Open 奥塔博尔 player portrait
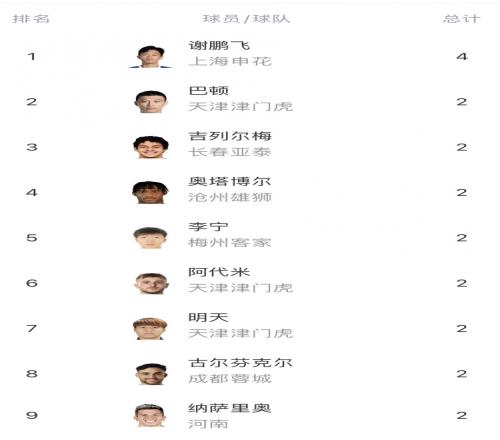The image size is (500, 440). click(150, 192)
